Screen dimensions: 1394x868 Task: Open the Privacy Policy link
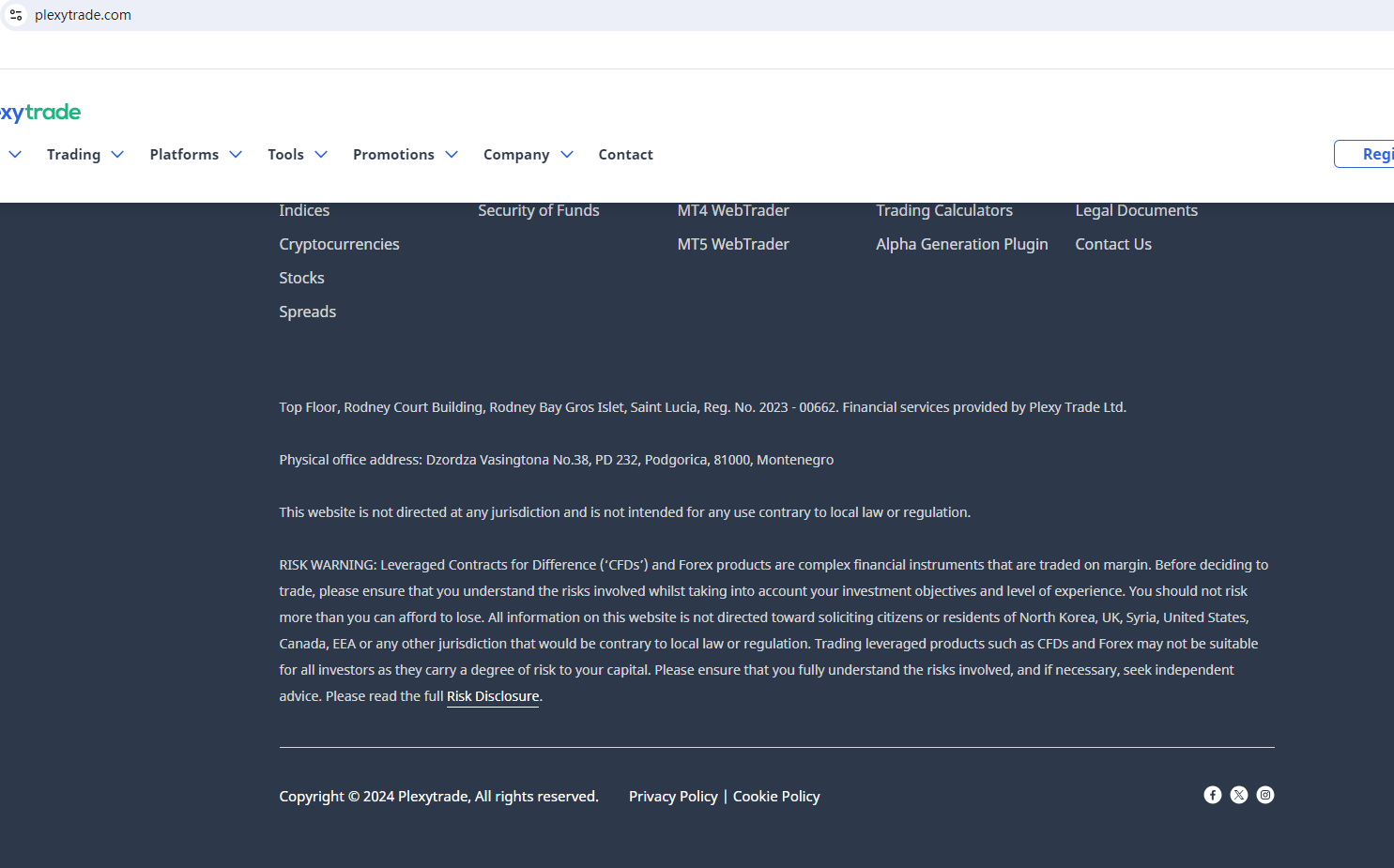[x=673, y=797]
